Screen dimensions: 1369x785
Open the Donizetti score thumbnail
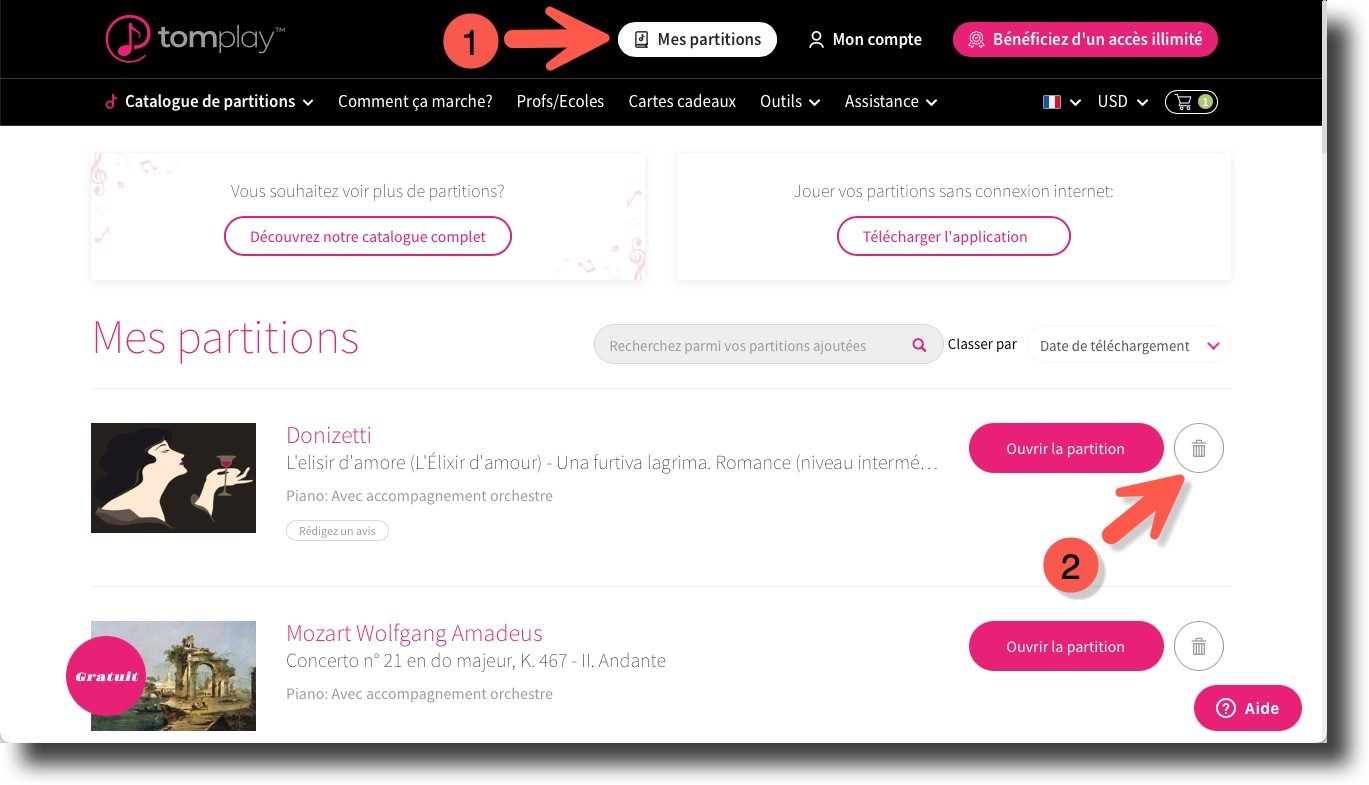tap(173, 478)
